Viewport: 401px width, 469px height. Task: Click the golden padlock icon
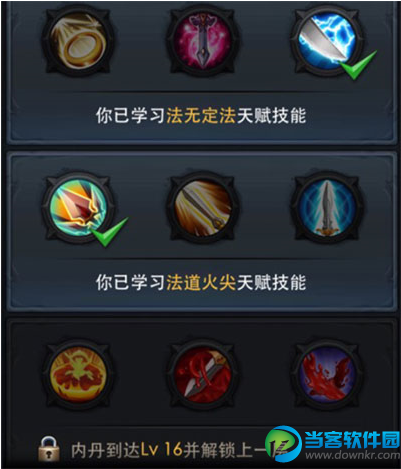(x=49, y=449)
